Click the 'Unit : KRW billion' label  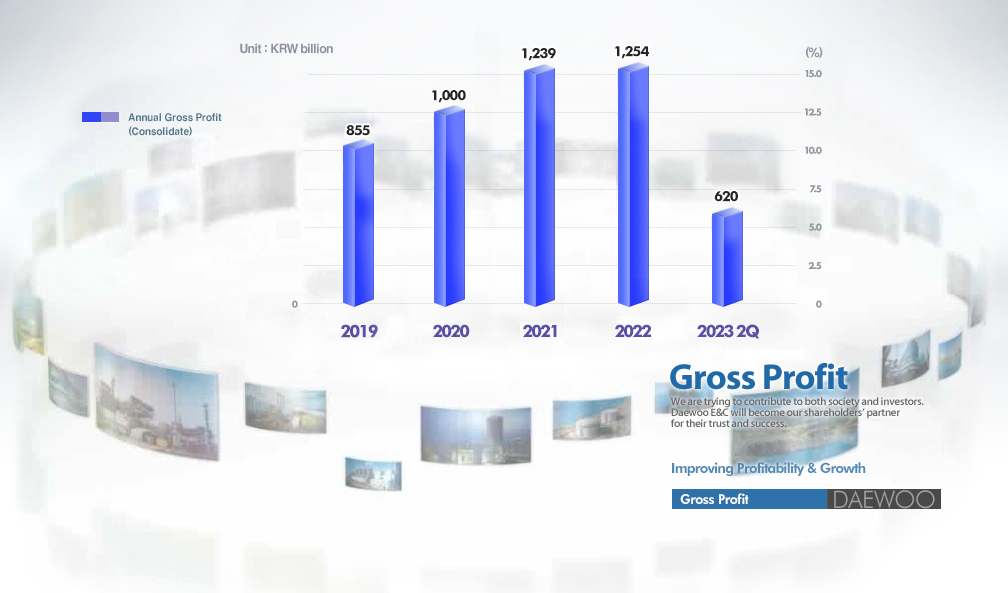tap(286, 49)
